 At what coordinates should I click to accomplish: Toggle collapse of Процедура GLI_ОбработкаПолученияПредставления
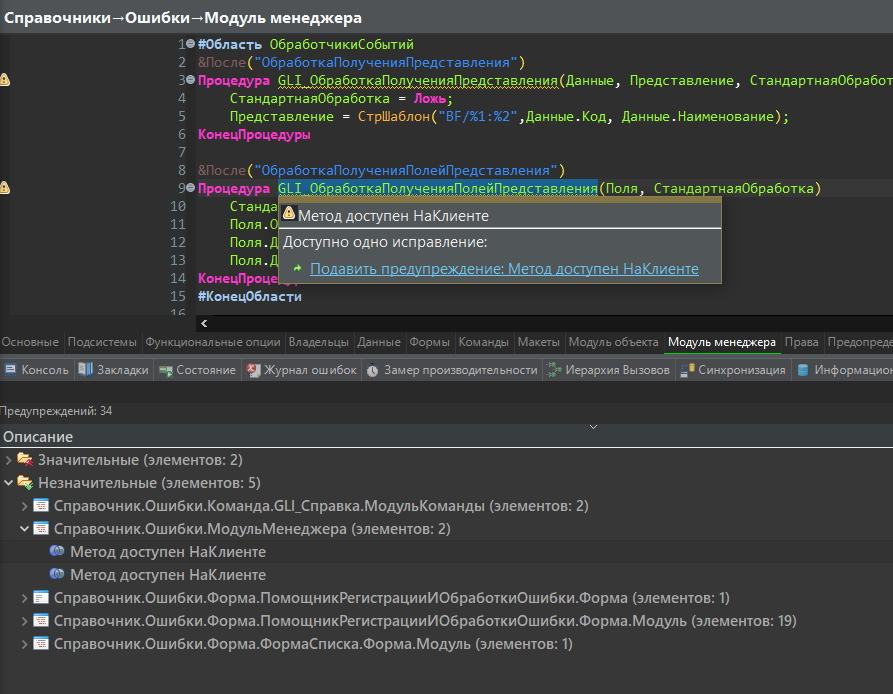click(x=190, y=81)
